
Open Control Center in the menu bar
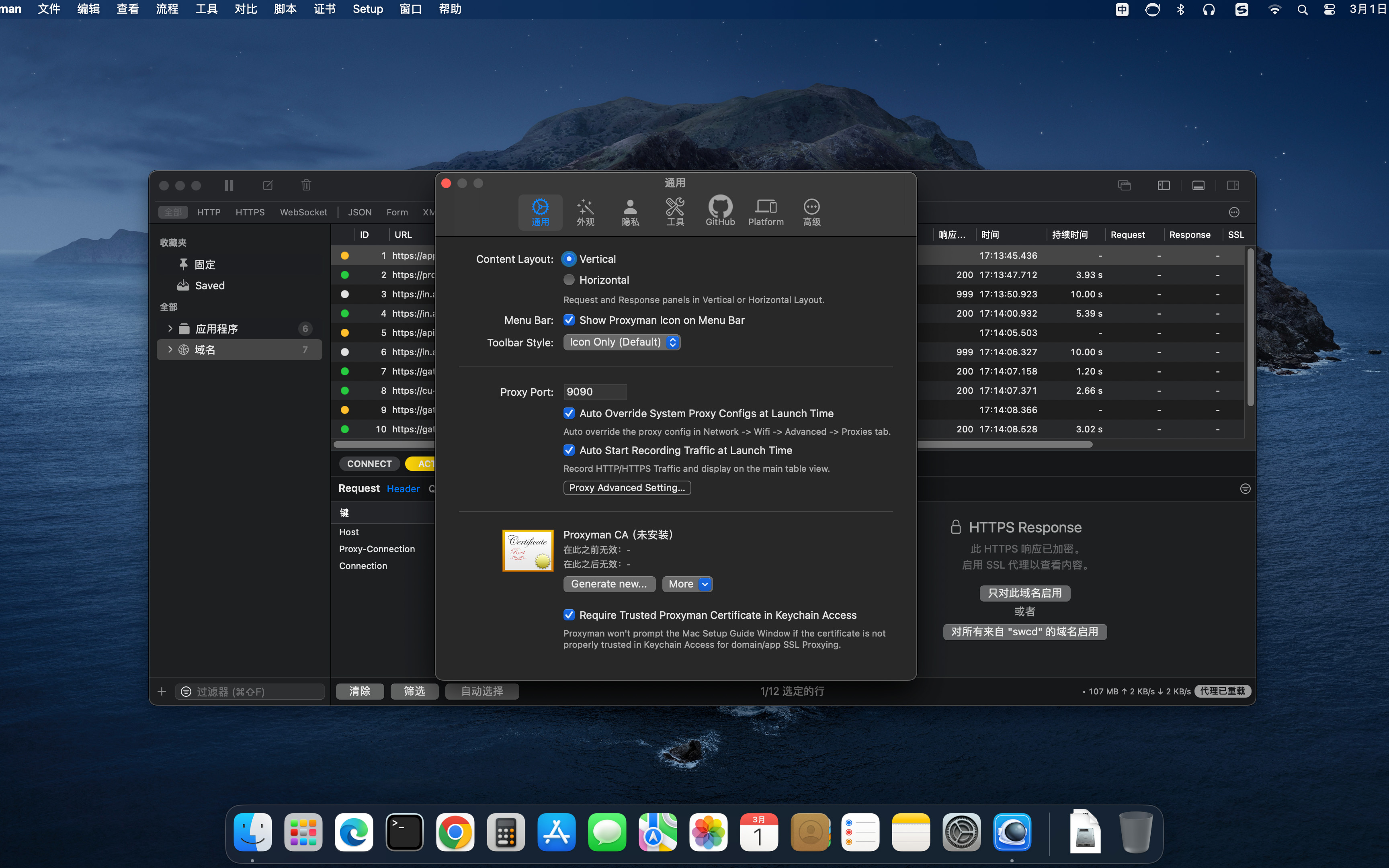tap(1329, 9)
